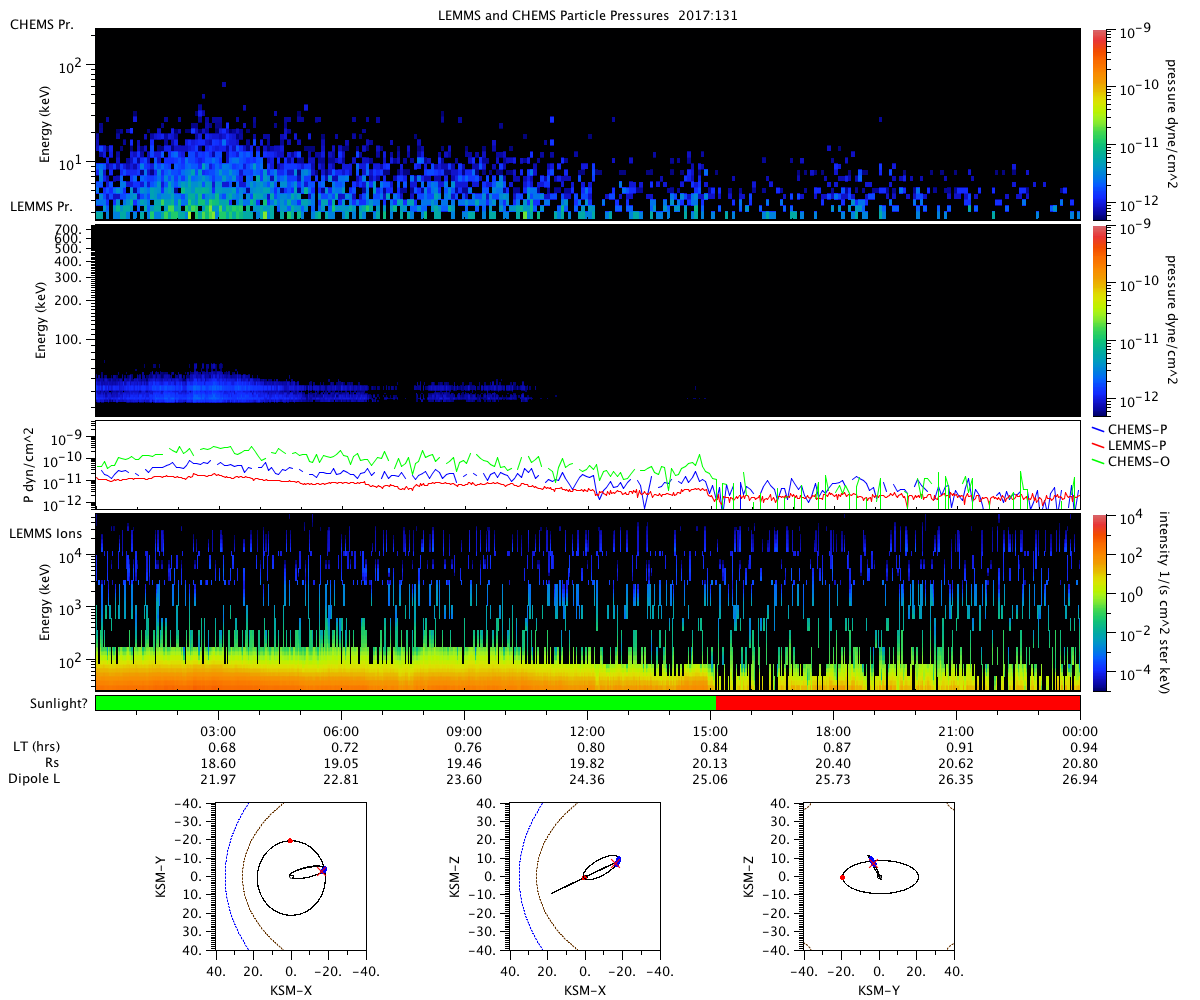Open the KSM-Y versus KSM-Z orbit plot
The image size is (1200, 1000).
pos(879,877)
